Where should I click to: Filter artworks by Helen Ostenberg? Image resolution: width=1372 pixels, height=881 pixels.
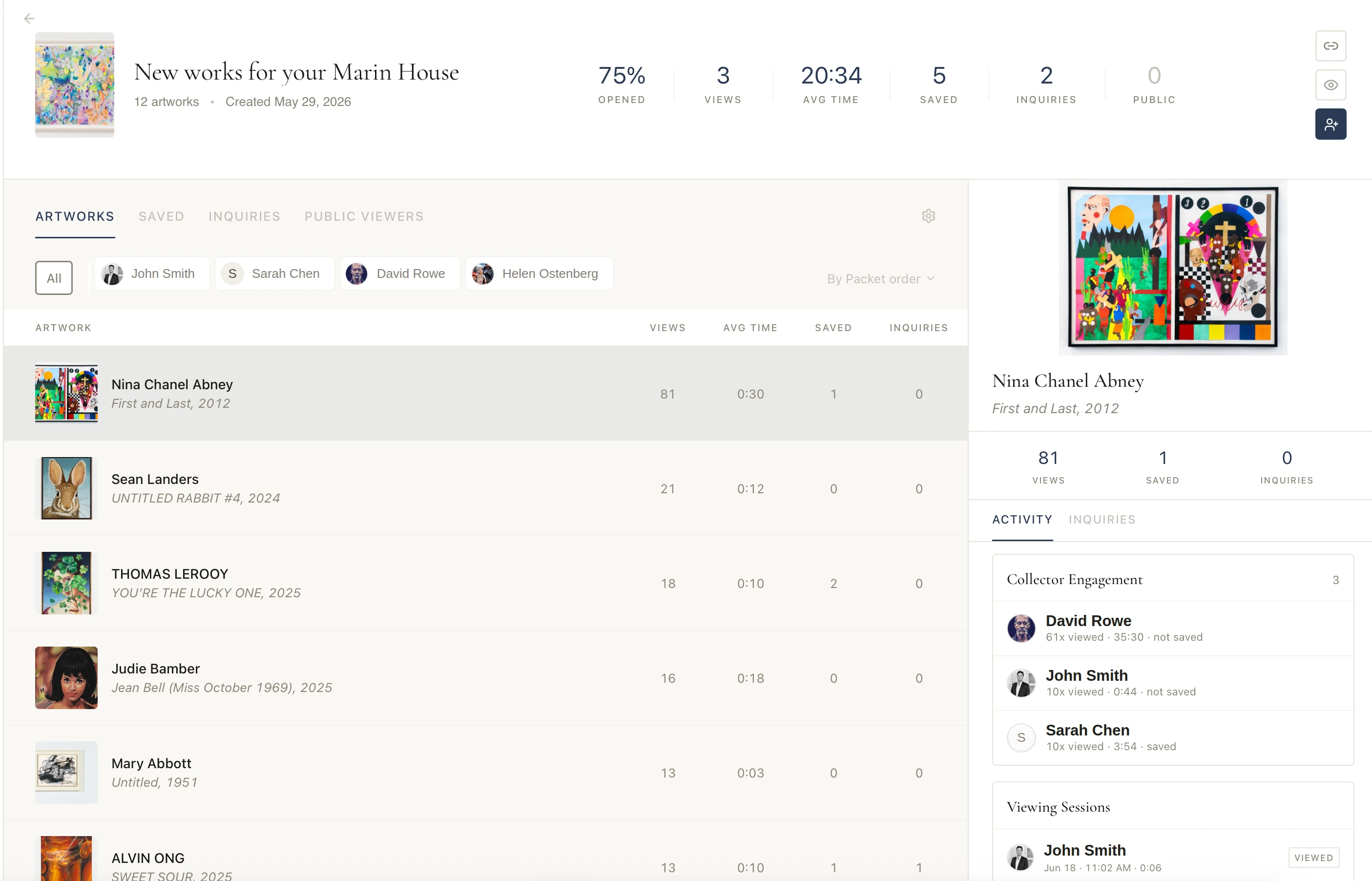pyautogui.click(x=539, y=273)
